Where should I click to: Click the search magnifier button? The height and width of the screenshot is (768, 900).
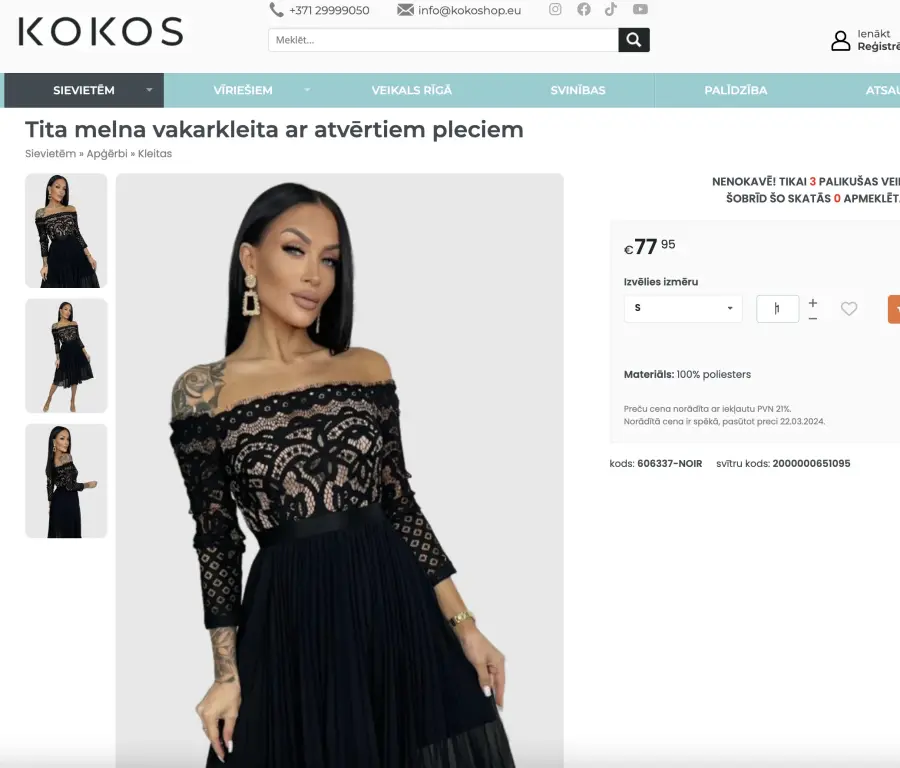coord(634,40)
